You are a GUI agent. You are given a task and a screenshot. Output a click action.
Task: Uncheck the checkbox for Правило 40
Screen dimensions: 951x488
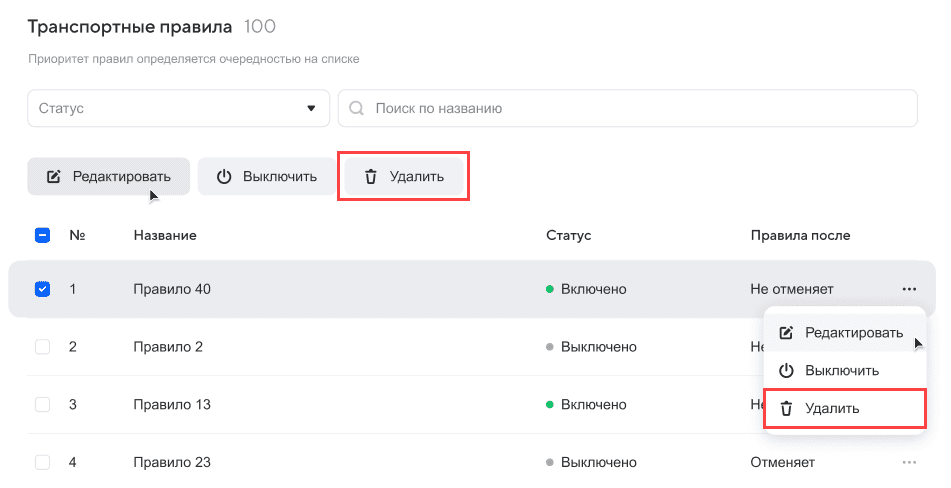click(42, 289)
